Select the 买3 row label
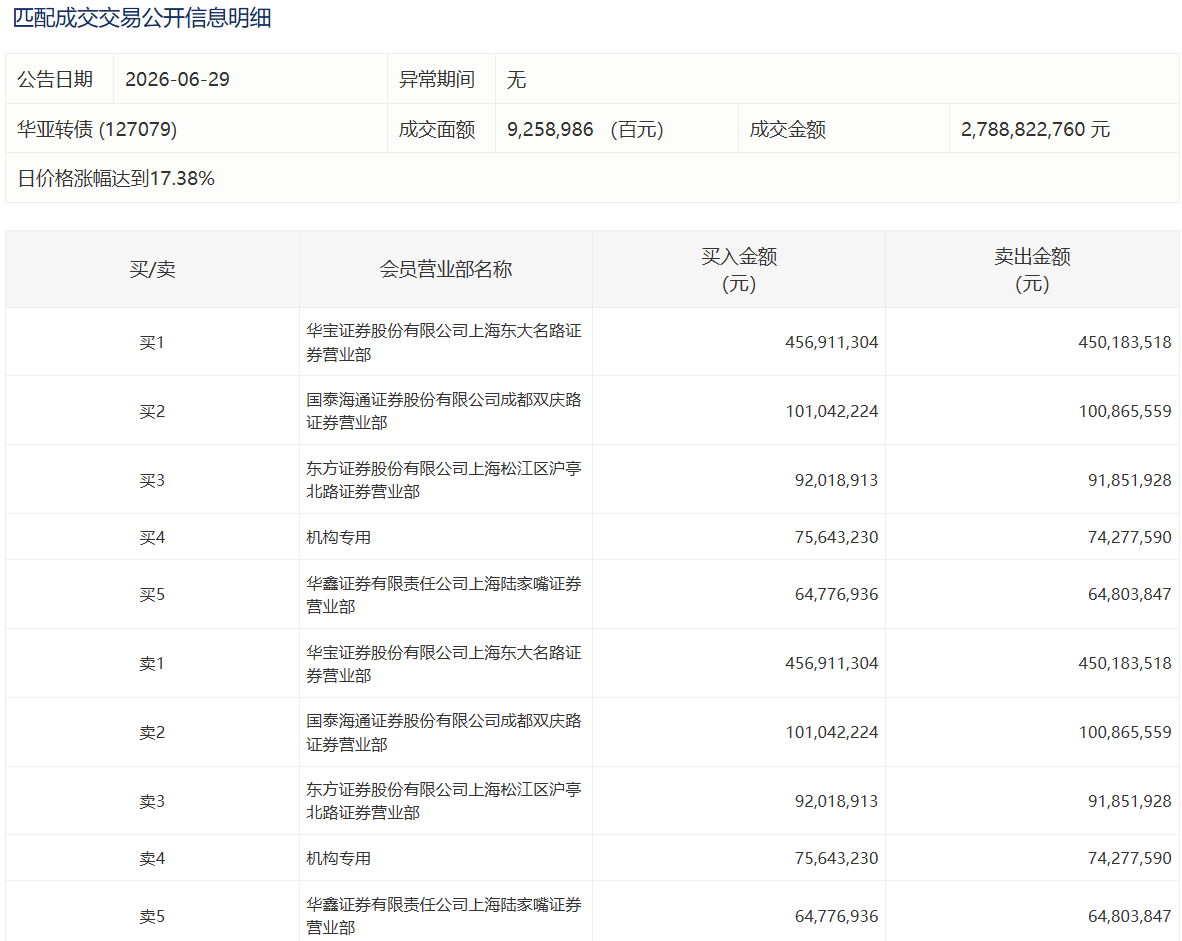Viewport: 1182px width, 941px height. click(152, 480)
